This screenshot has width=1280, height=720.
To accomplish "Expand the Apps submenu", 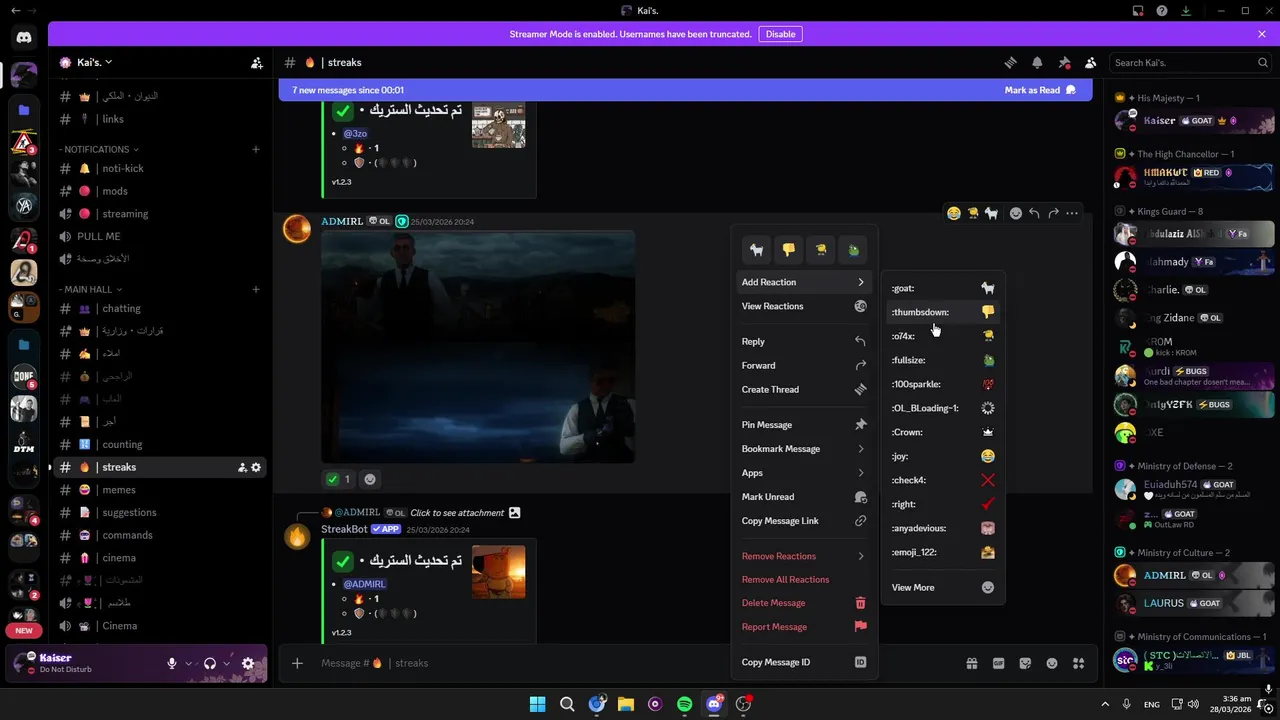I will coord(804,473).
